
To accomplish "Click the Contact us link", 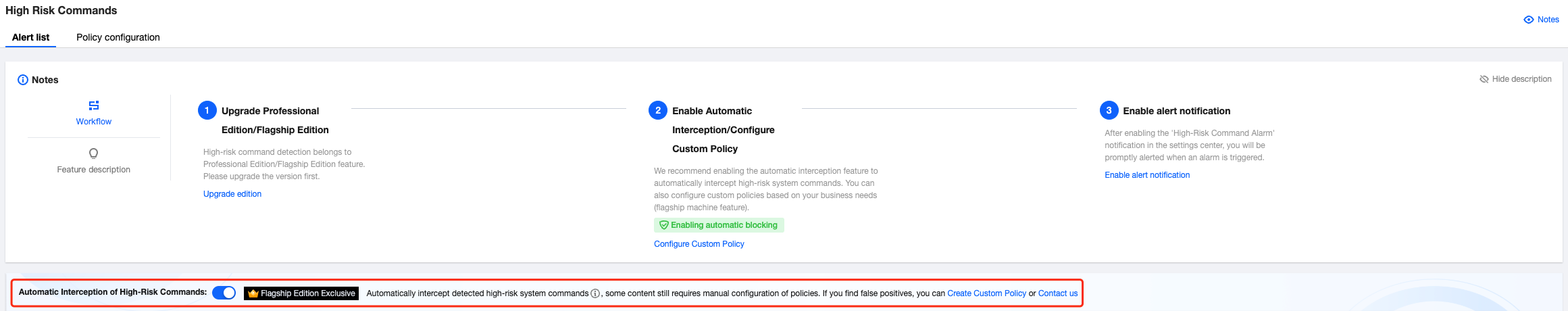I will (1058, 293).
